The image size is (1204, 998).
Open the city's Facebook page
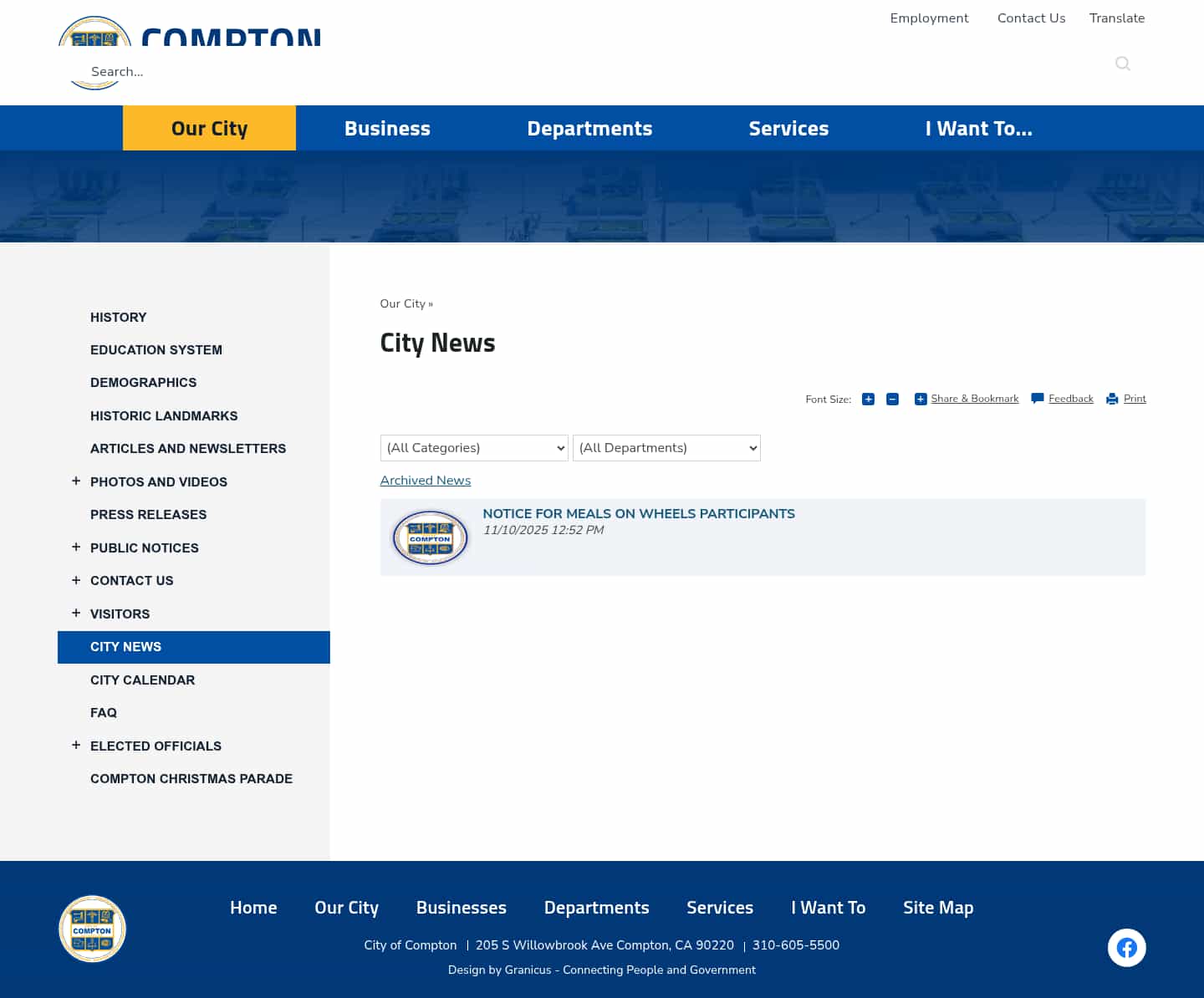click(1126, 947)
